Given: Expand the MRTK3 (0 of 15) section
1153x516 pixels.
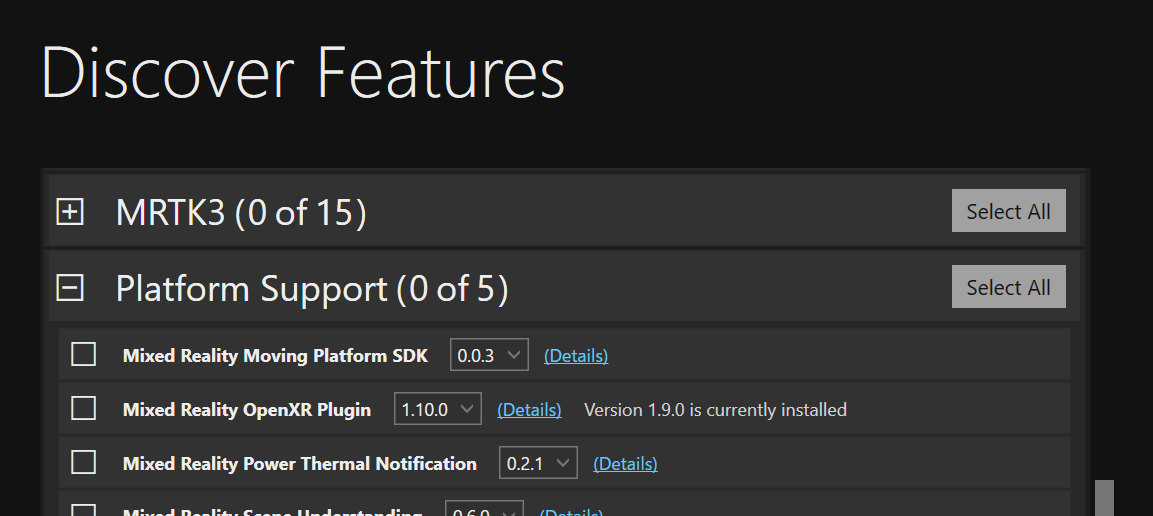Looking at the screenshot, I should point(70,212).
